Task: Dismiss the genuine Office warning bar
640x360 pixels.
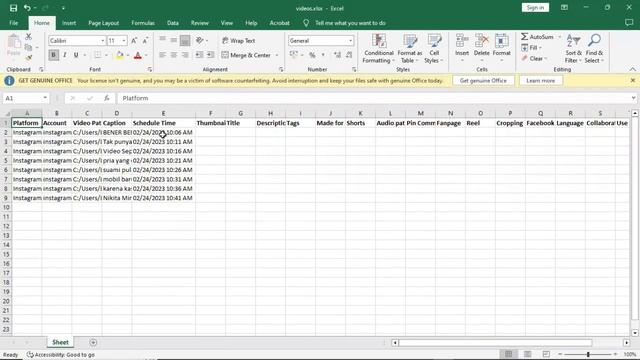Action: [633, 80]
